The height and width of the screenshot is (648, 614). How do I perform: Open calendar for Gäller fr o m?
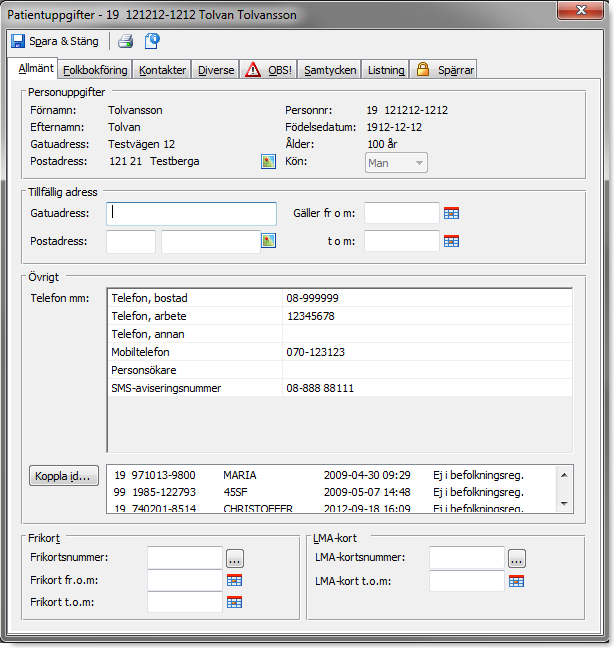pos(452,213)
